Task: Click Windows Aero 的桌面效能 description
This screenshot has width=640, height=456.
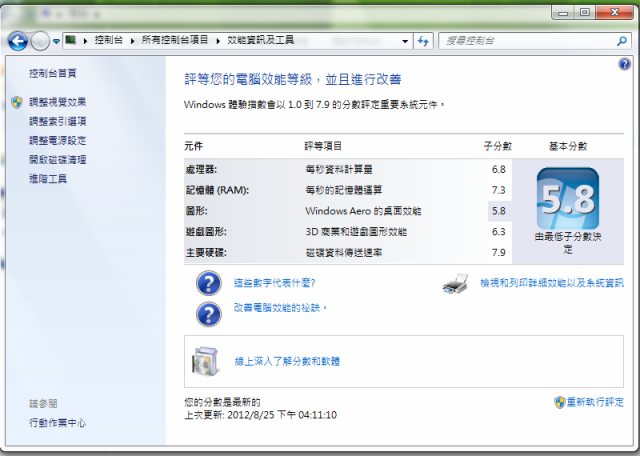Action: tap(363, 211)
